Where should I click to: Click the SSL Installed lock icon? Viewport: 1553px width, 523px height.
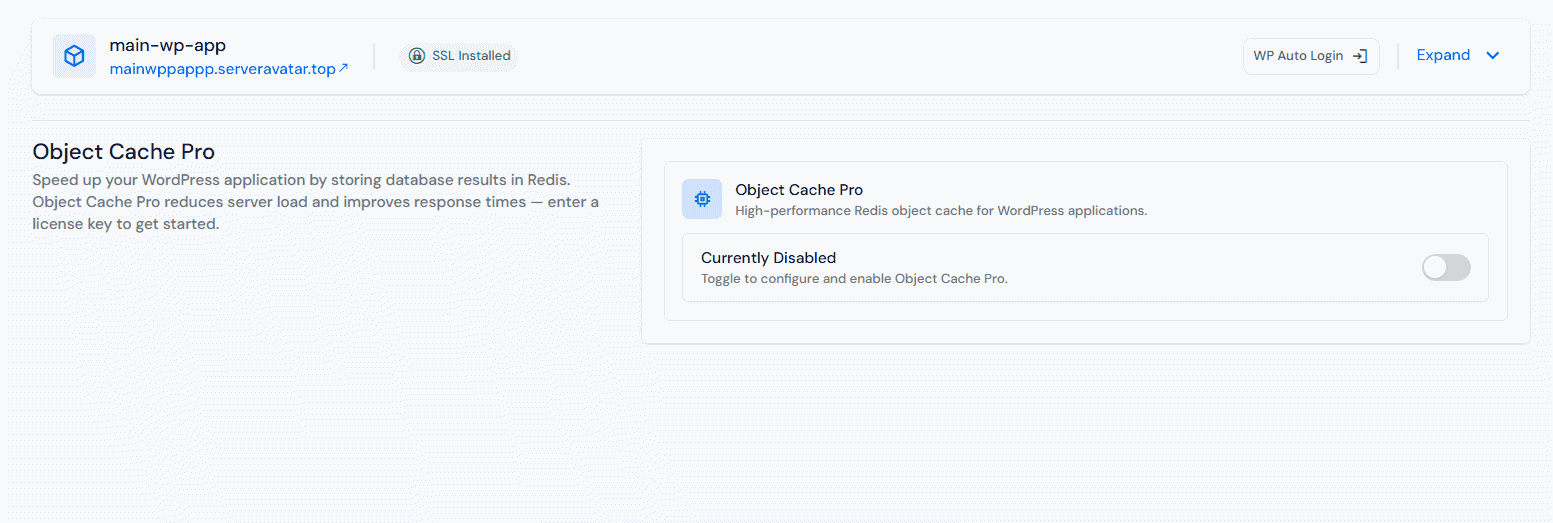pos(417,56)
